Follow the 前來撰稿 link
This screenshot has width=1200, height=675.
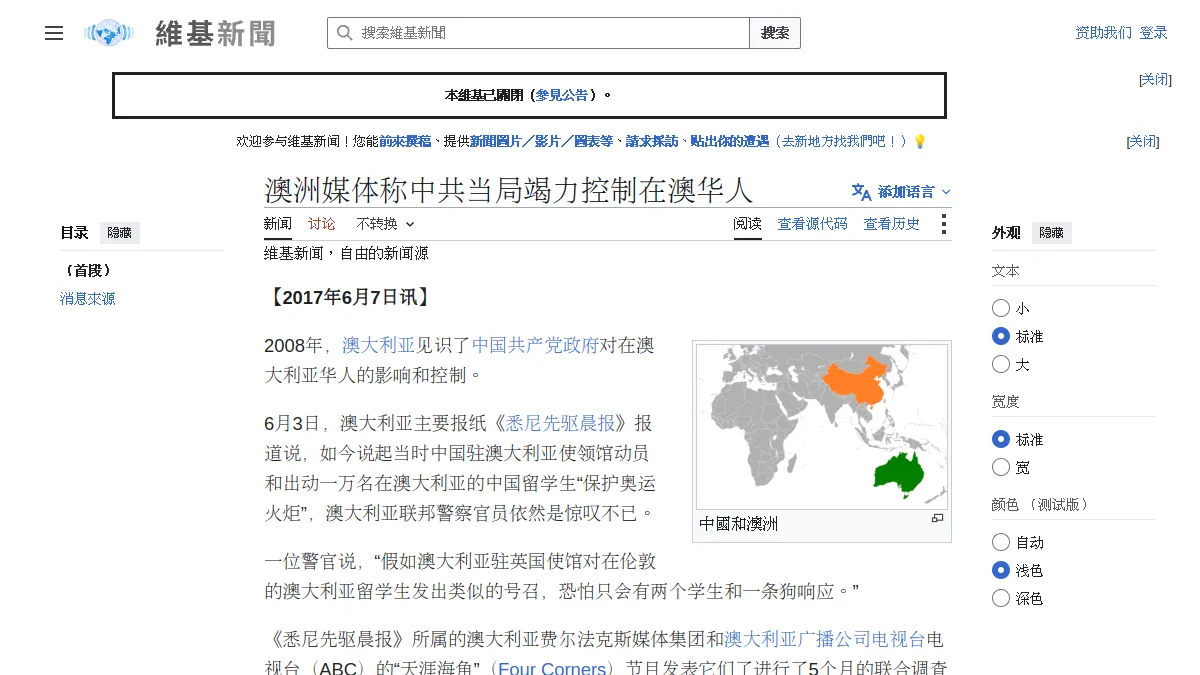[405, 142]
